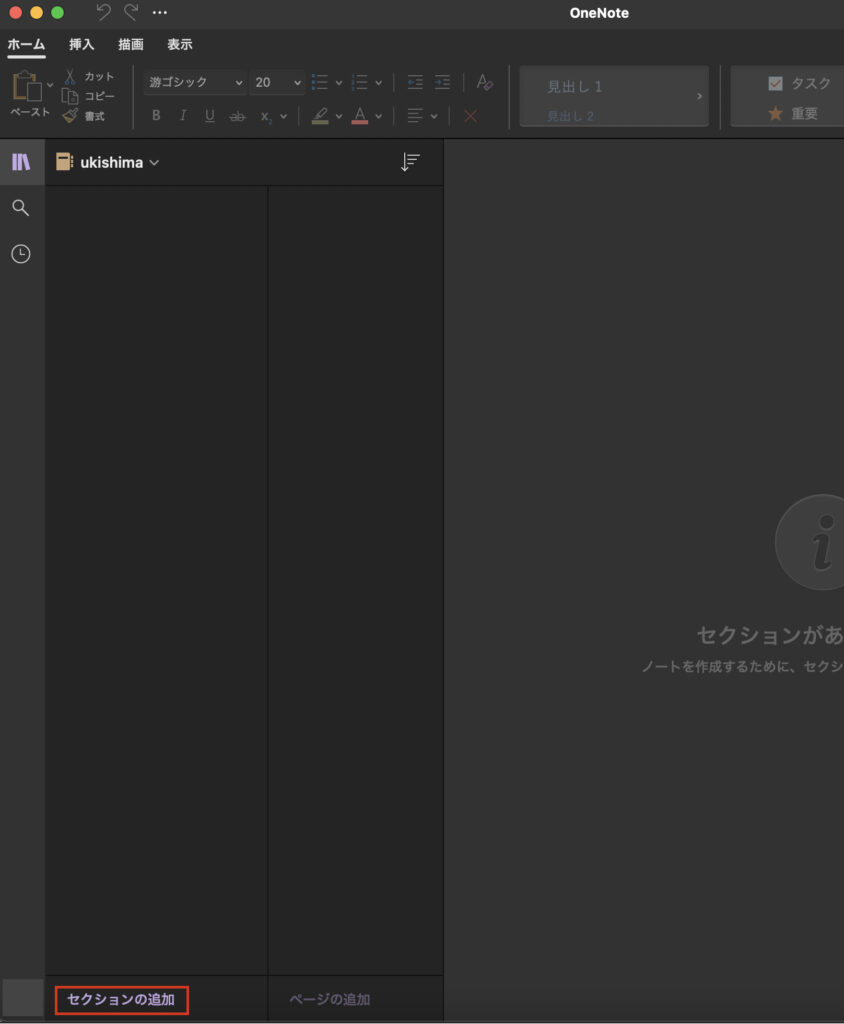
Task: Click the Cut (カット) scissors icon
Action: 70,77
